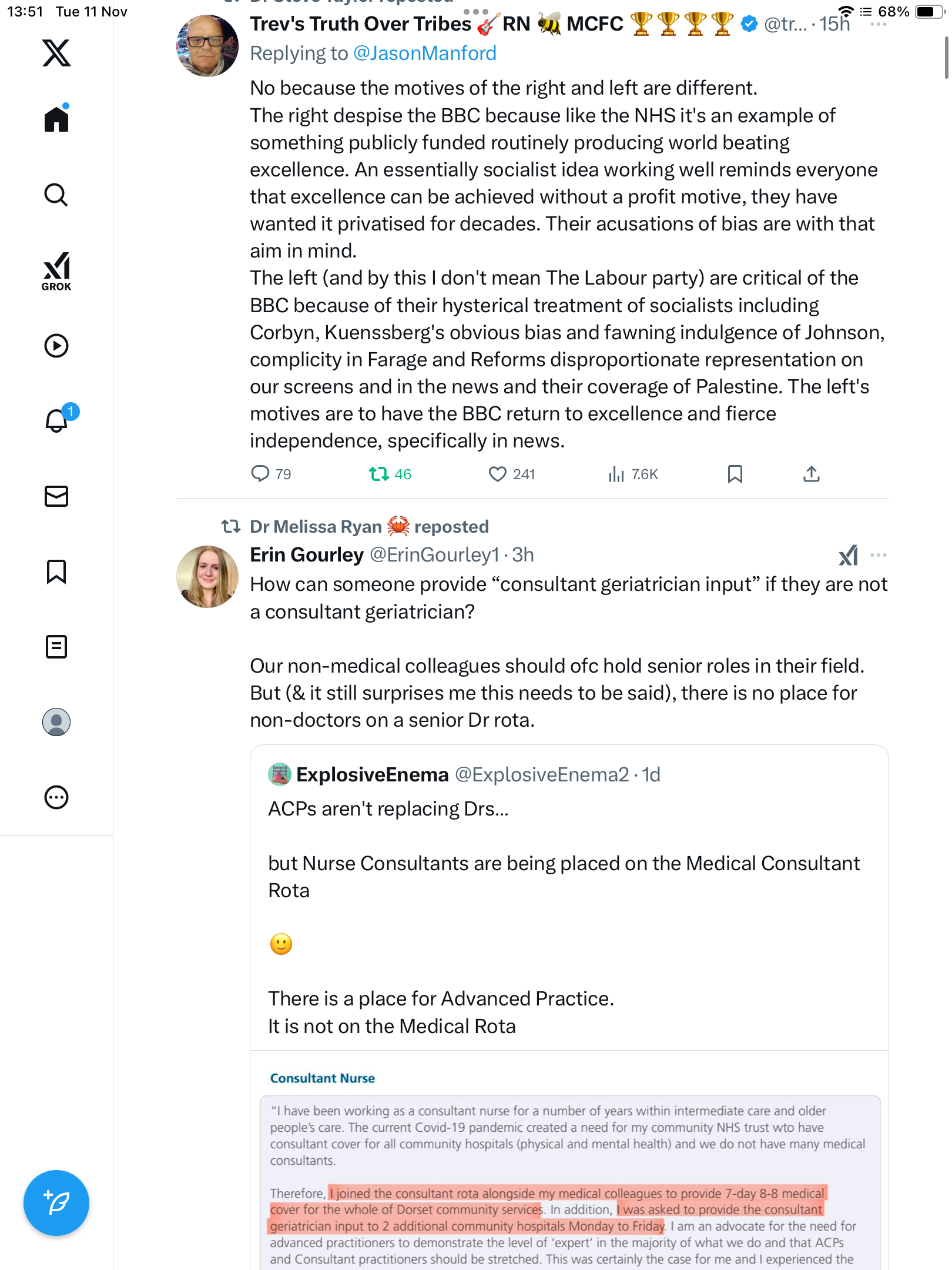Open the Notifications bell
952x1270 pixels.
pos(56,420)
